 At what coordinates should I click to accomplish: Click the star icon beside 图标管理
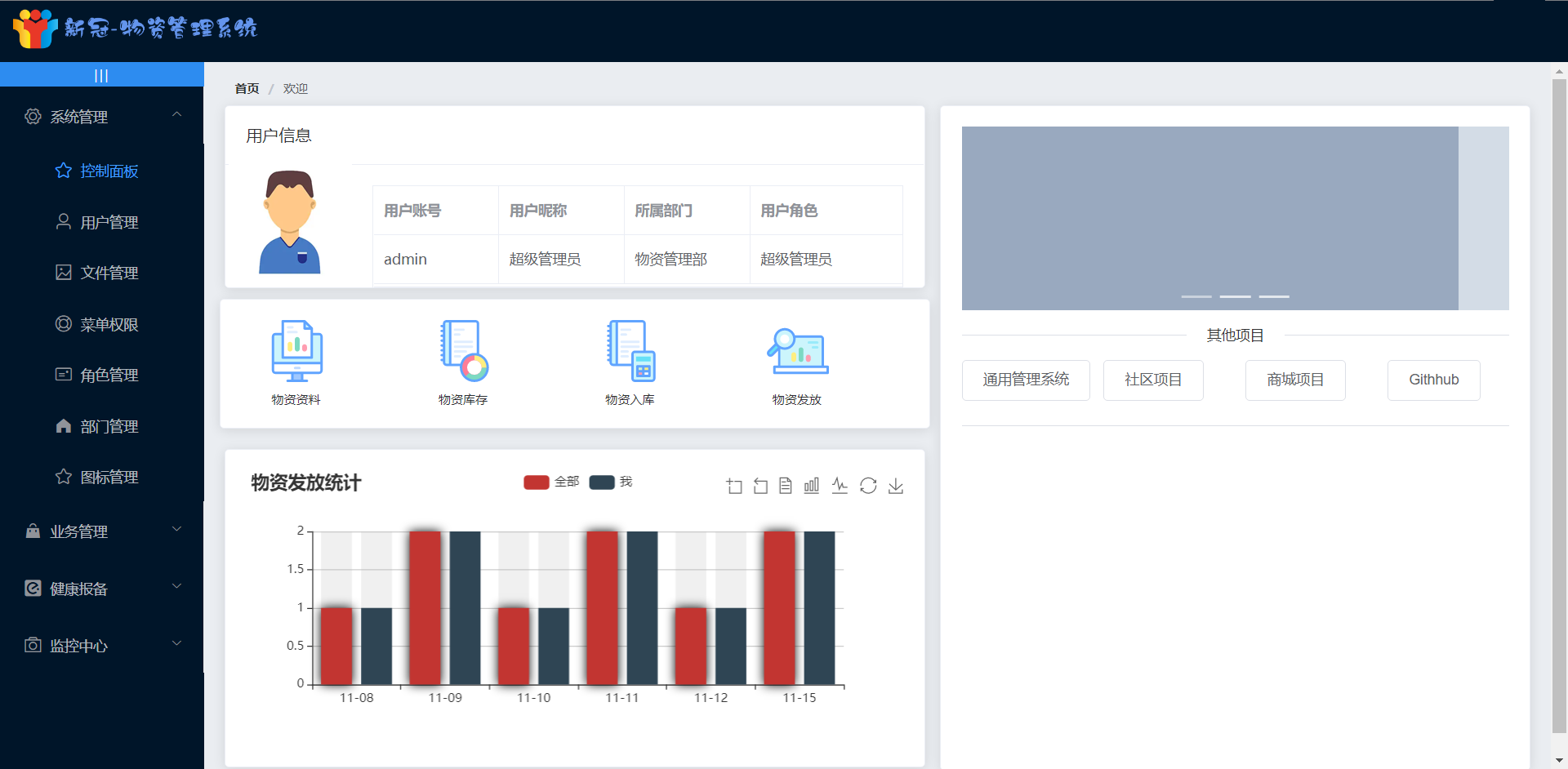click(63, 476)
